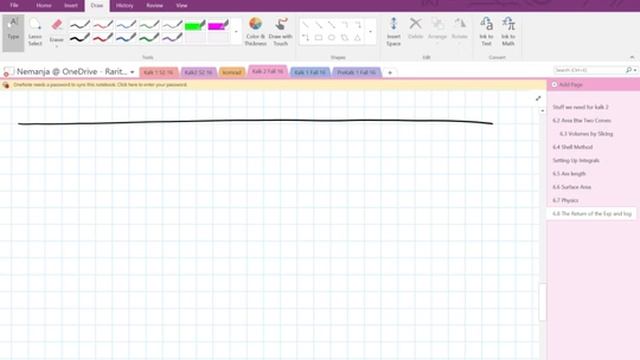Open the purple Kalk2 S2 16 section tab

(198, 72)
